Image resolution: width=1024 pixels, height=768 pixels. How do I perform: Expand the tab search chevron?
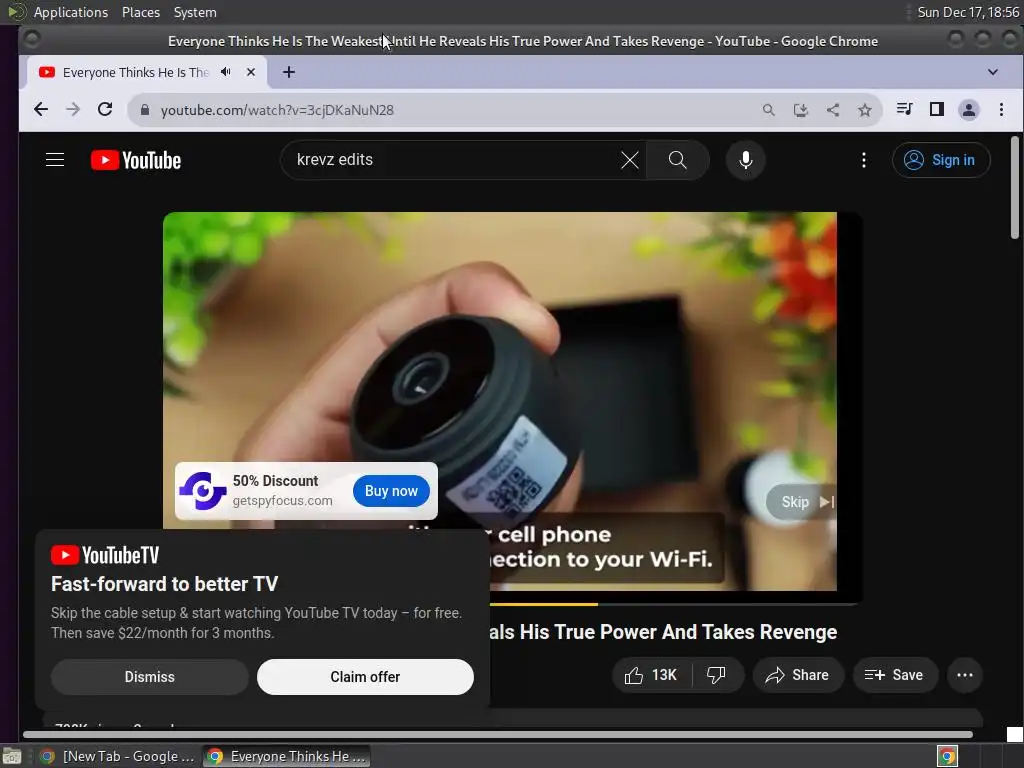click(x=993, y=72)
